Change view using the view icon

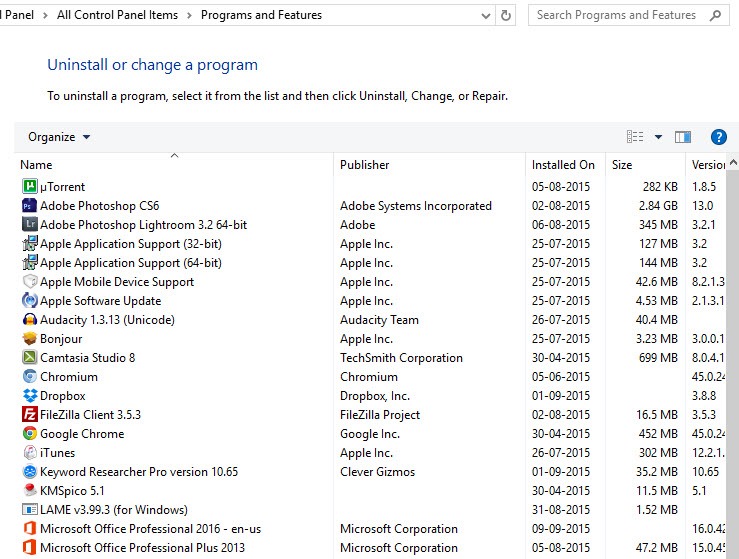[x=635, y=137]
